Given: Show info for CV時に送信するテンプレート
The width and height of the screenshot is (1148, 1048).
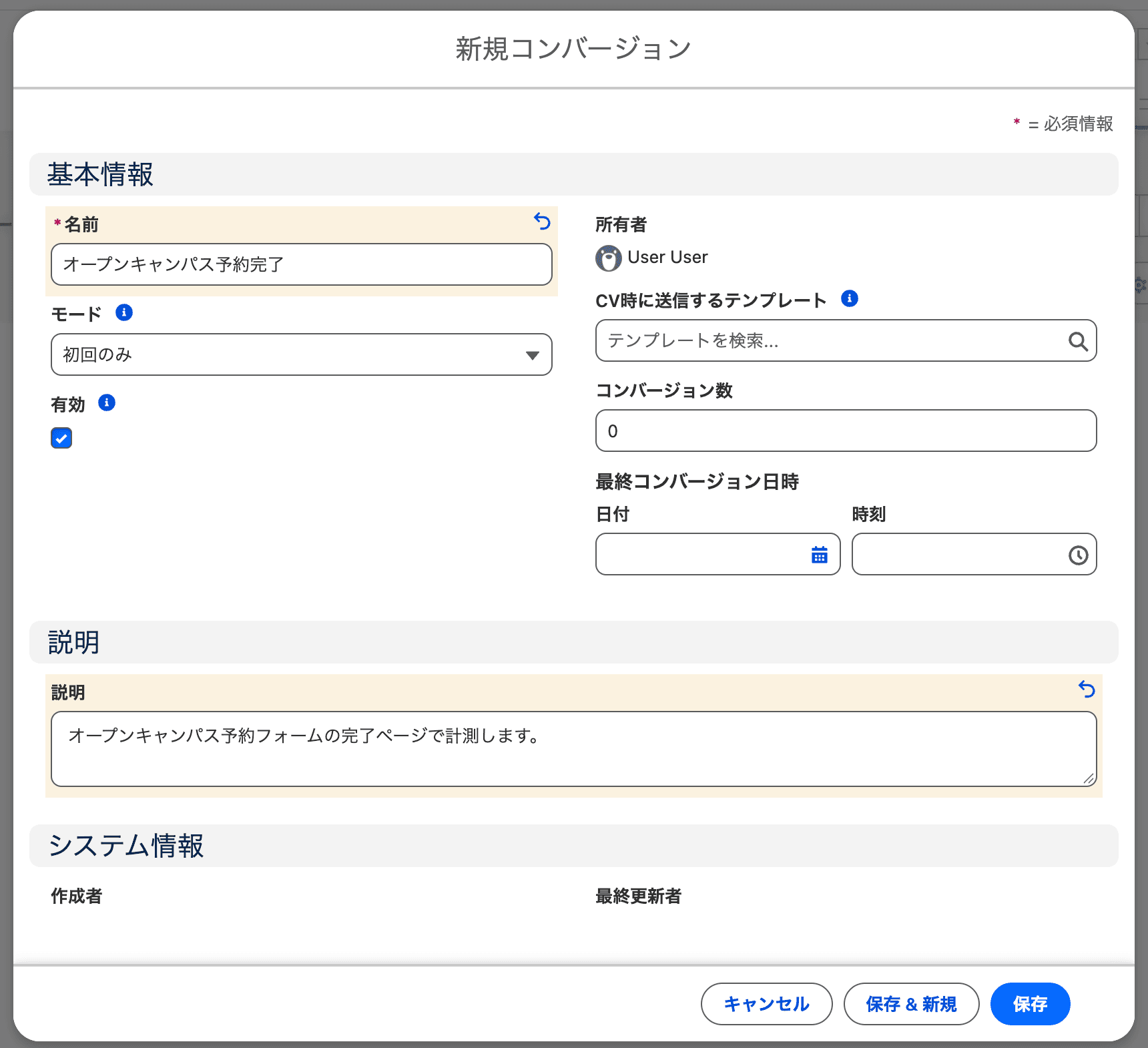Looking at the screenshot, I should point(850,298).
